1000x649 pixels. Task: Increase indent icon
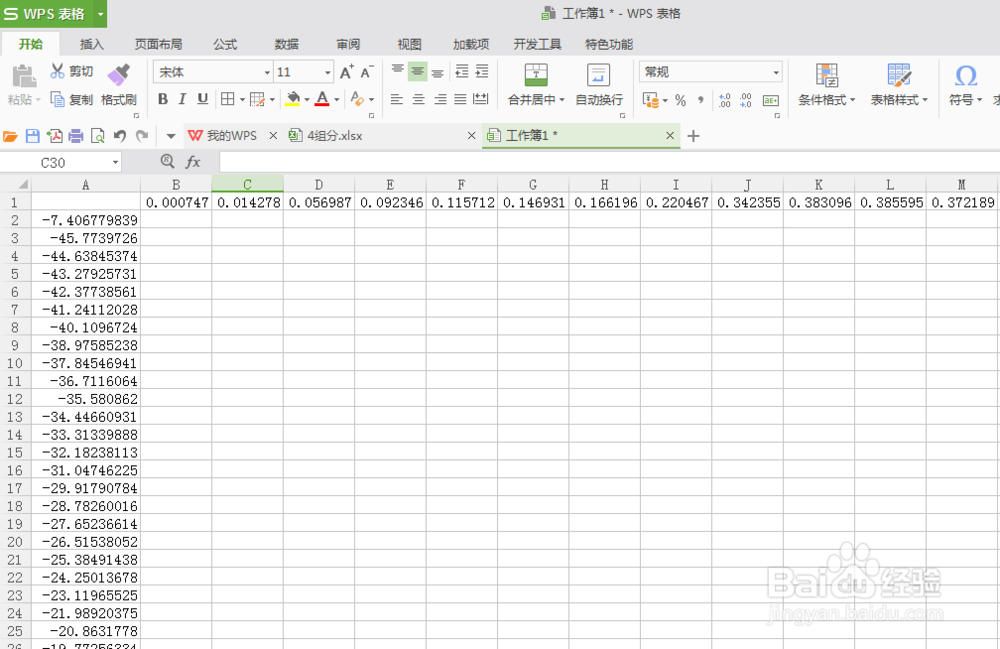pos(482,71)
